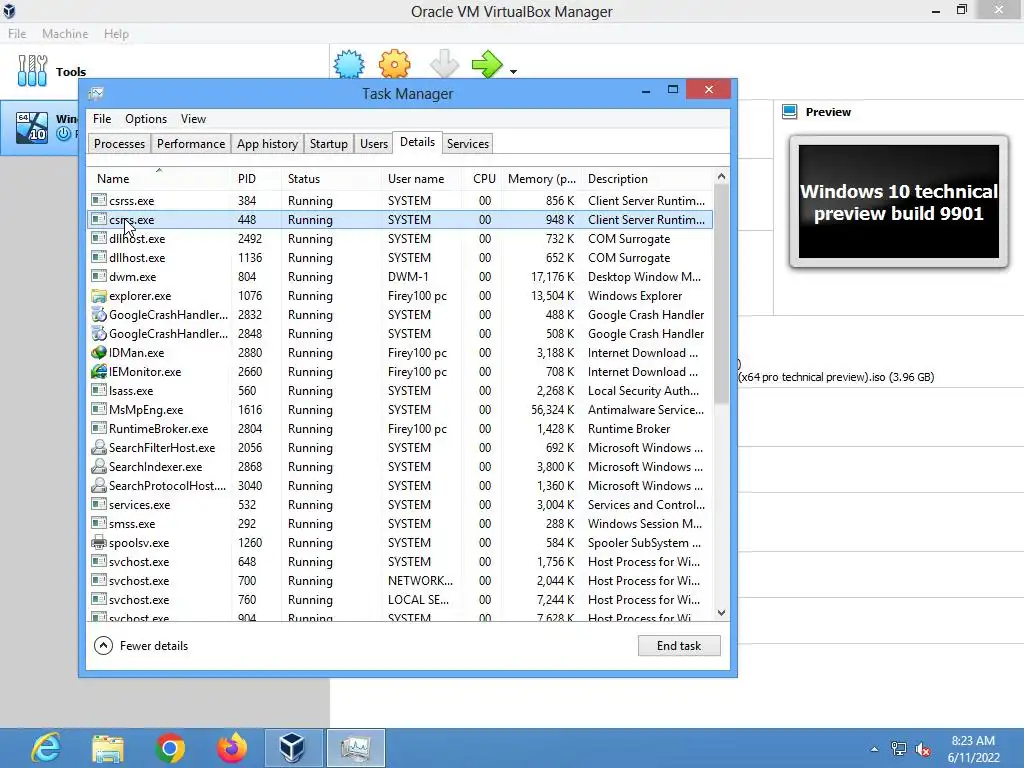Click the vertical scrollbar thumb in details list

721,294
